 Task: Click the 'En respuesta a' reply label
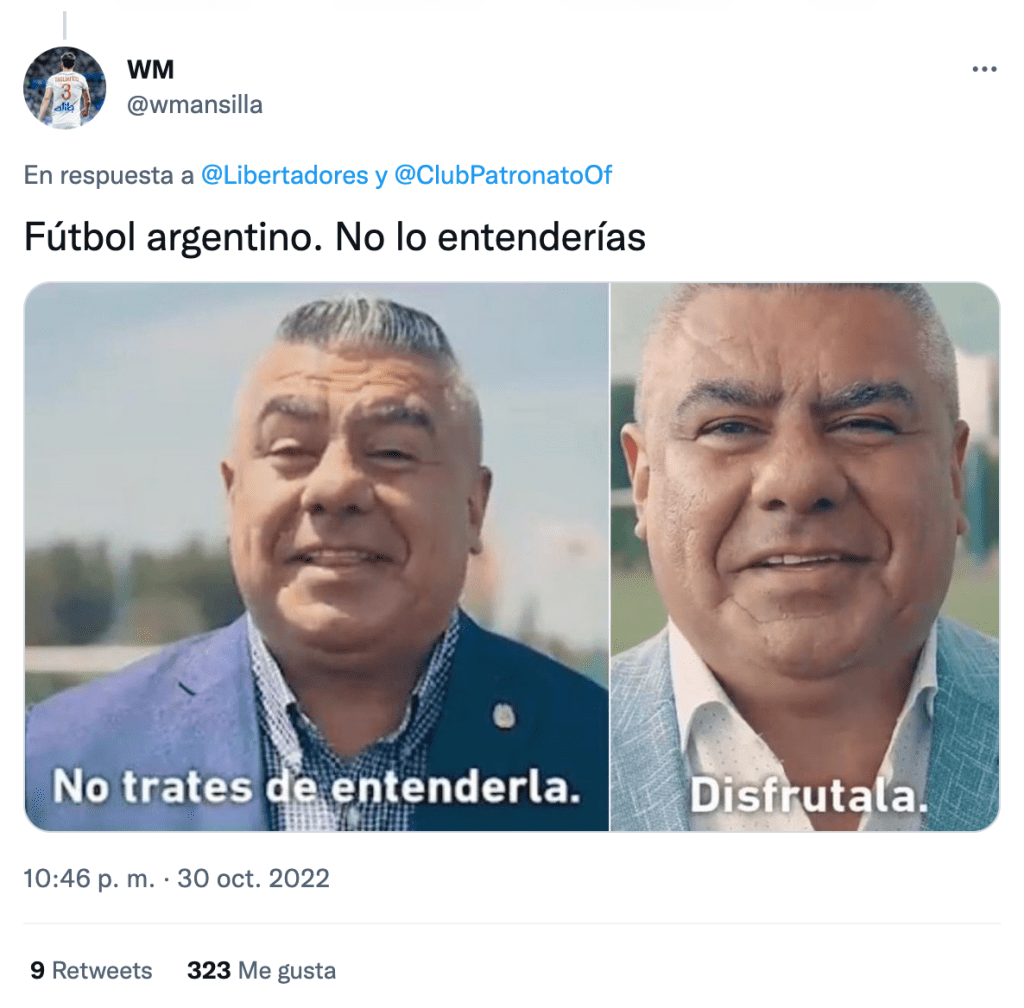[109, 175]
